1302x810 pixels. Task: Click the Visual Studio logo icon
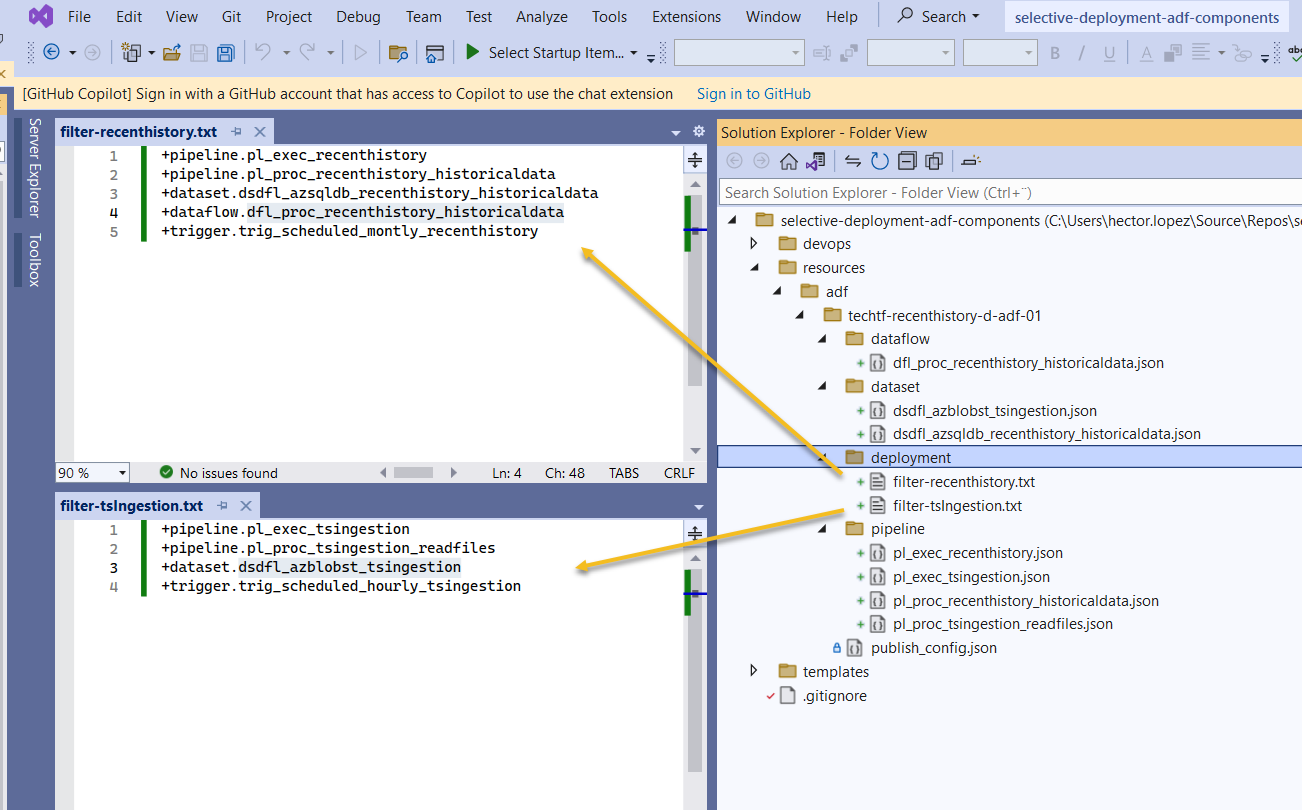[41, 16]
